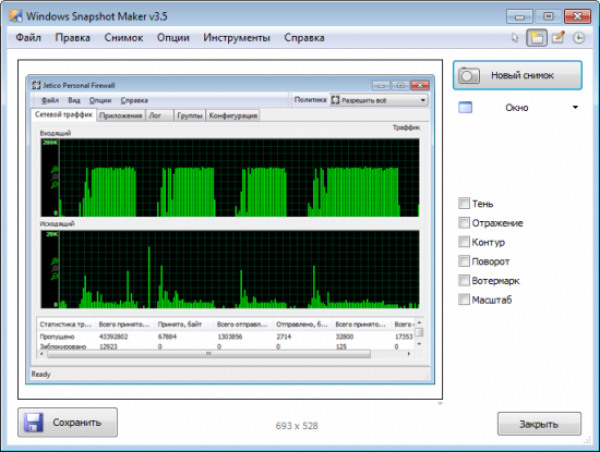
Task: Open the Инструменты menu
Action: 236,38
